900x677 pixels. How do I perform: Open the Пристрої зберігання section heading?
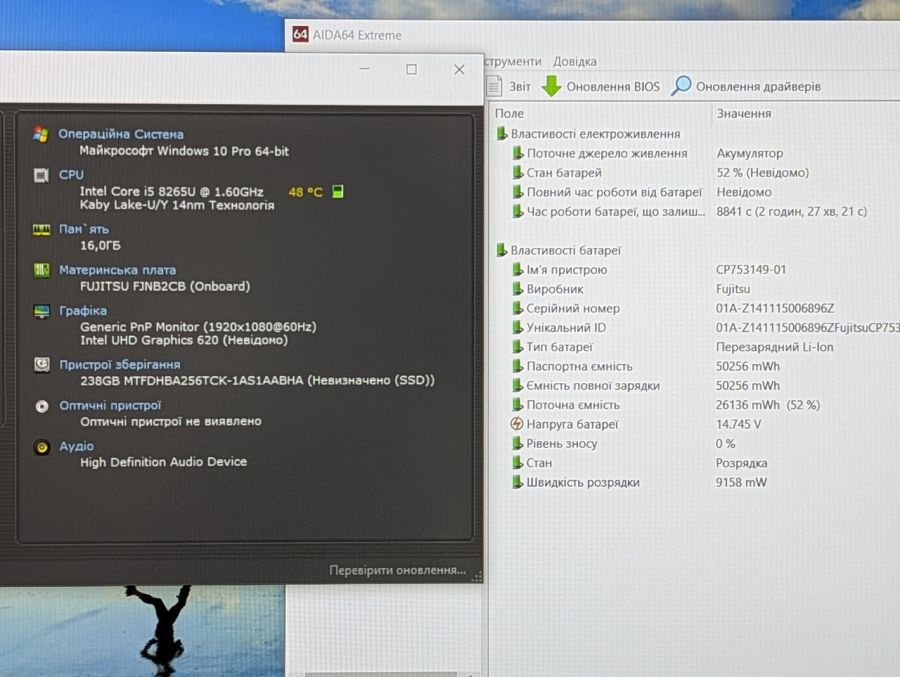point(120,365)
